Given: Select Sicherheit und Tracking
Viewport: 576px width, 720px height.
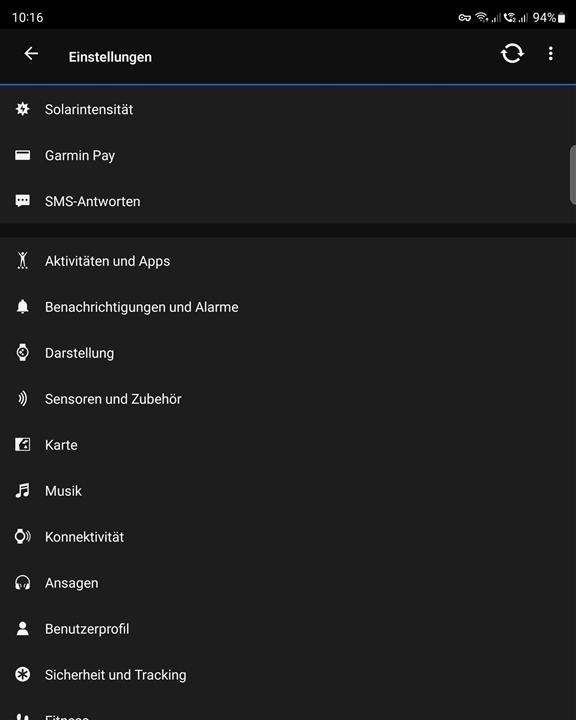Looking at the screenshot, I should point(288,675).
